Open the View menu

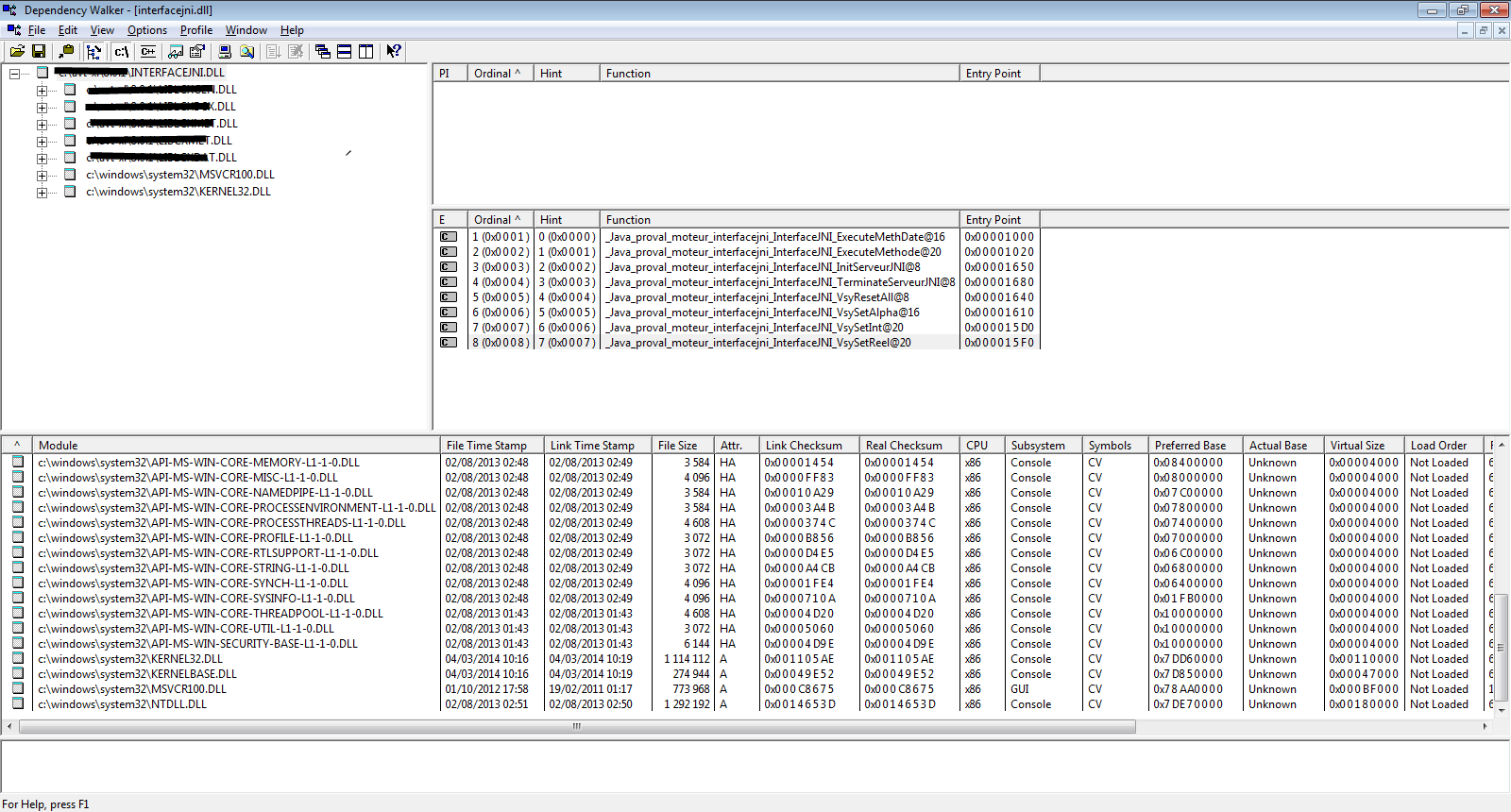(102, 30)
